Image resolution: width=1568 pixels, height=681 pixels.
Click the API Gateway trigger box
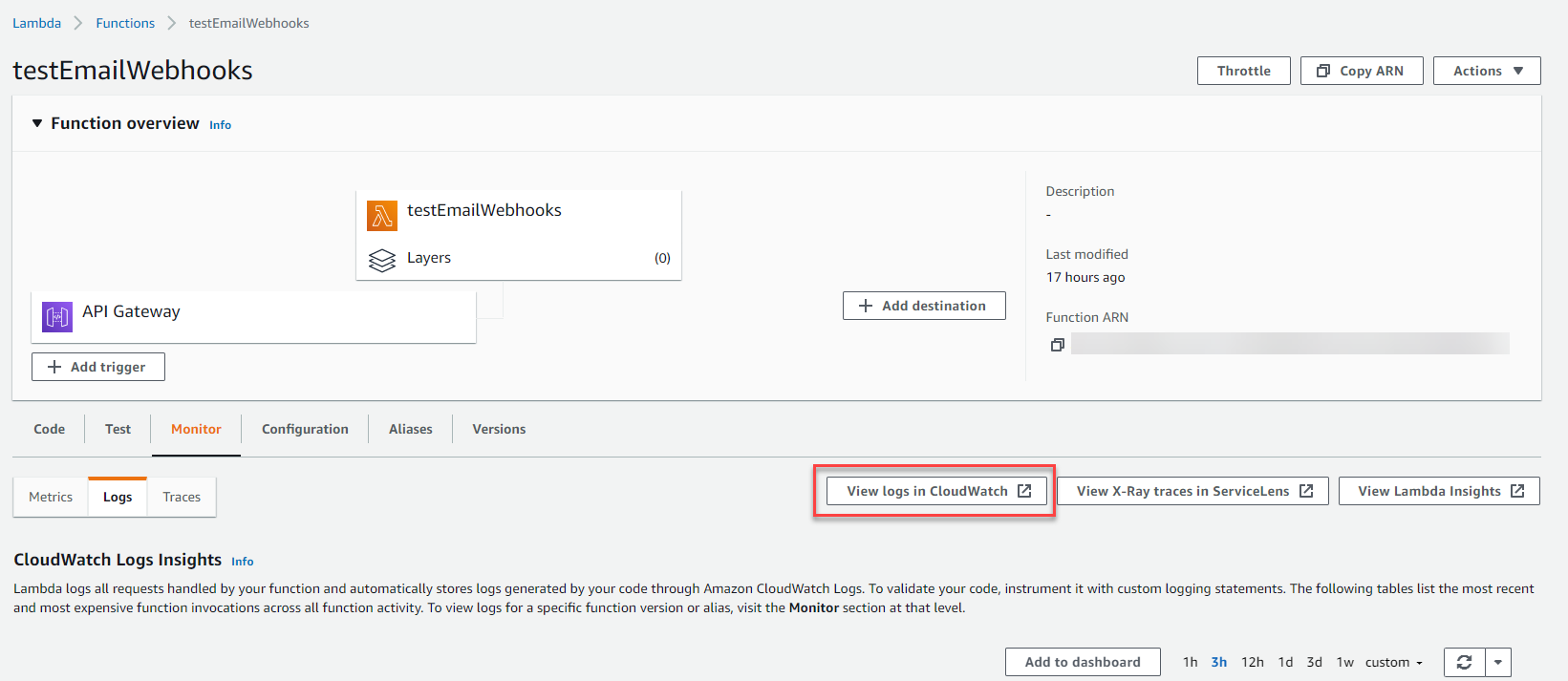(x=254, y=317)
